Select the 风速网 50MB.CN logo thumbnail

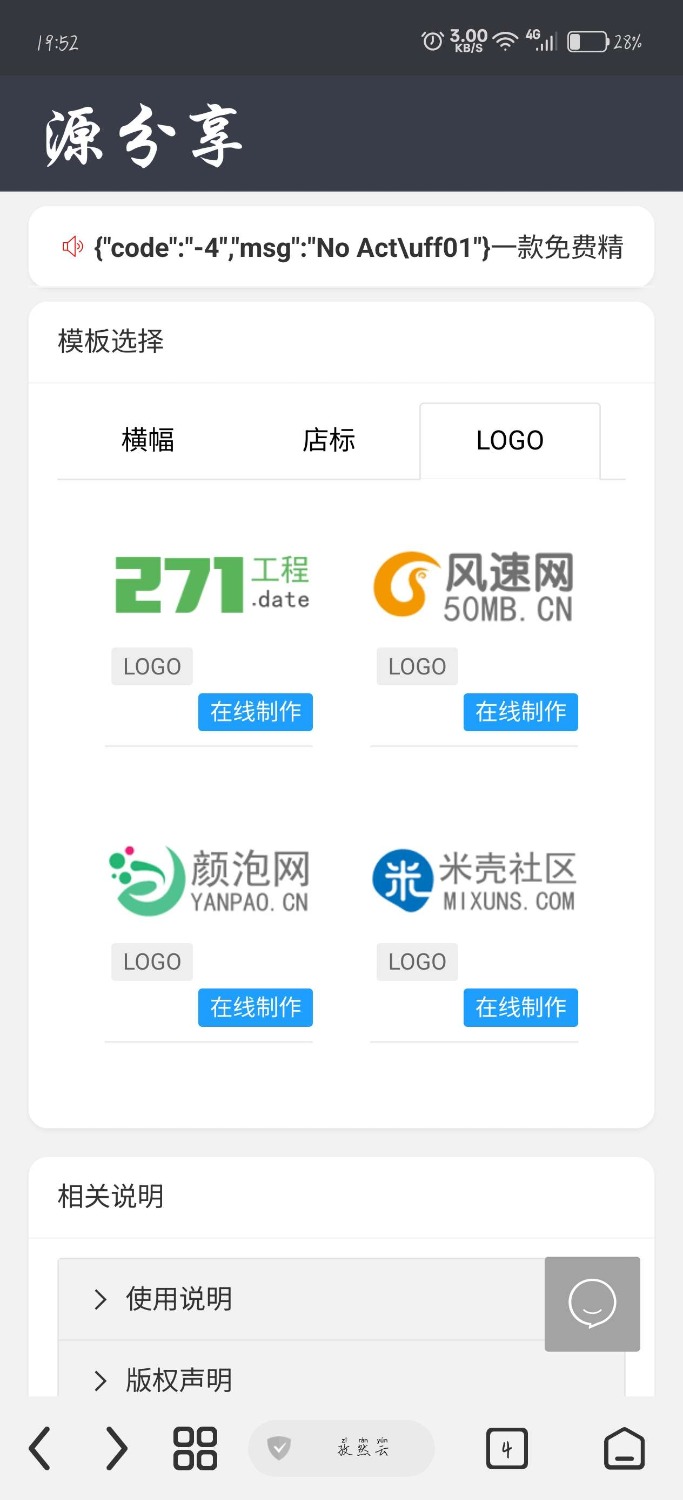click(x=474, y=586)
